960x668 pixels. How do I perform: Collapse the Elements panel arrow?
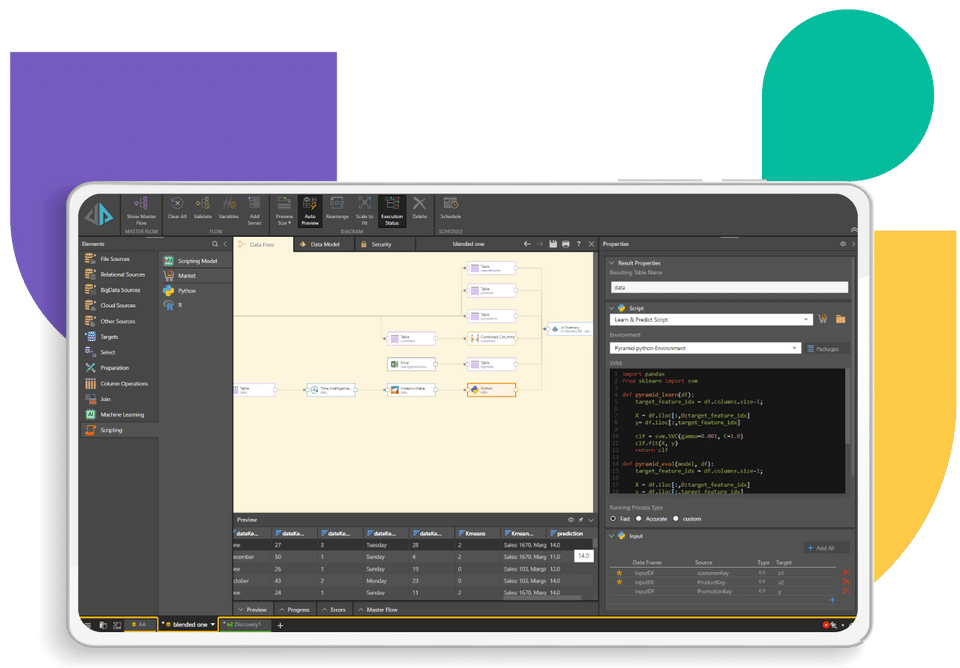(x=225, y=244)
